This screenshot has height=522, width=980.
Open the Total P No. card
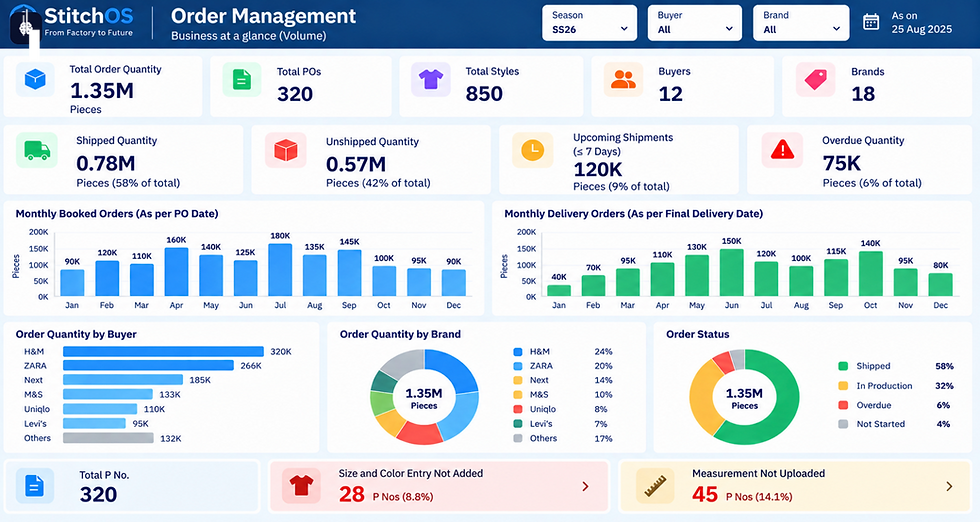click(131, 486)
